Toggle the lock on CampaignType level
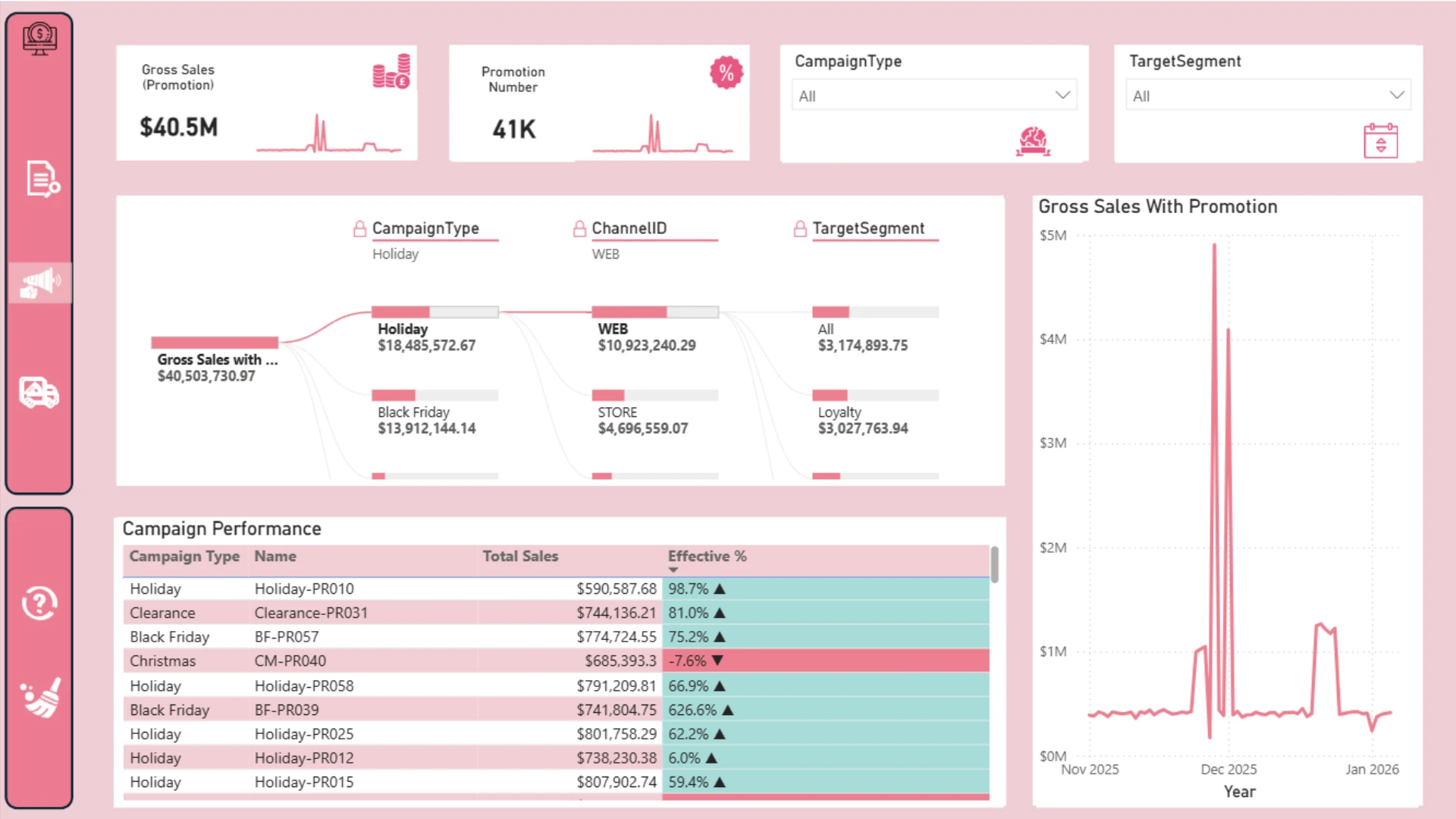Viewport: 1456px width, 819px height. [360, 229]
